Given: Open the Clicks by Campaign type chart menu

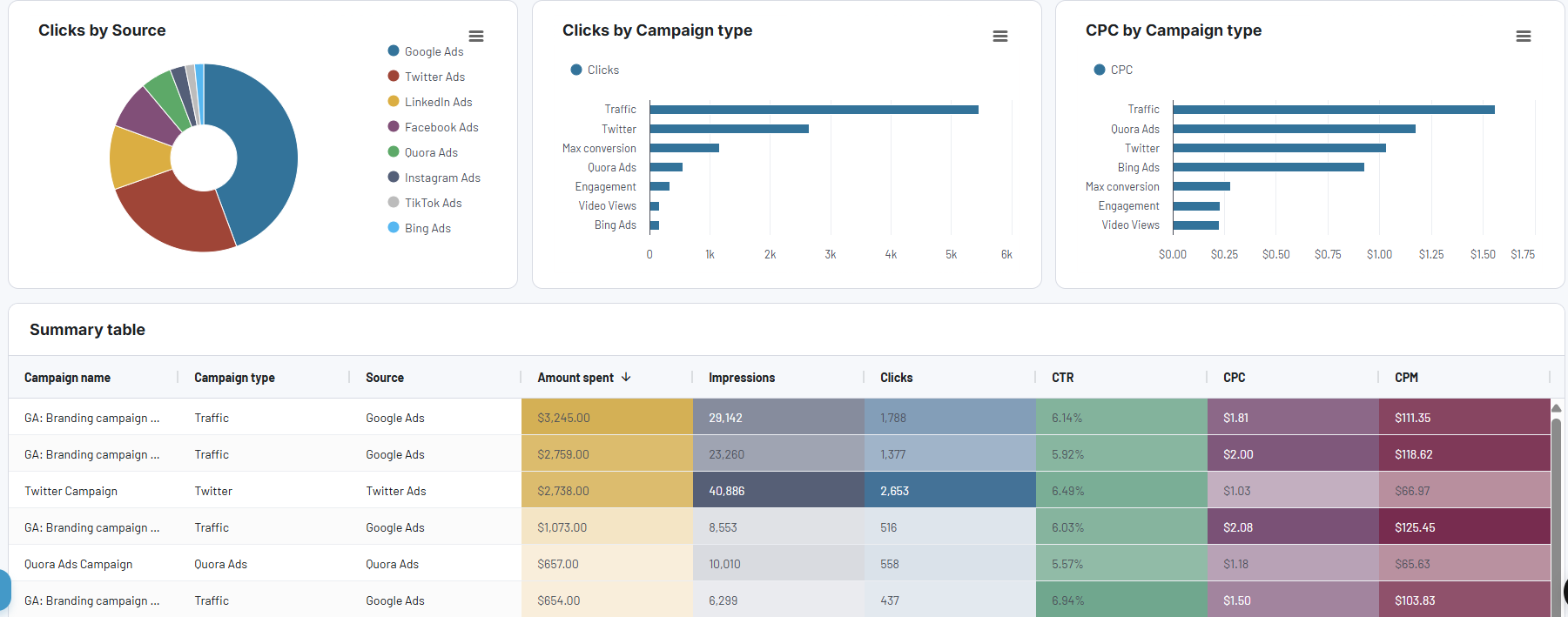Looking at the screenshot, I should (x=1000, y=37).
